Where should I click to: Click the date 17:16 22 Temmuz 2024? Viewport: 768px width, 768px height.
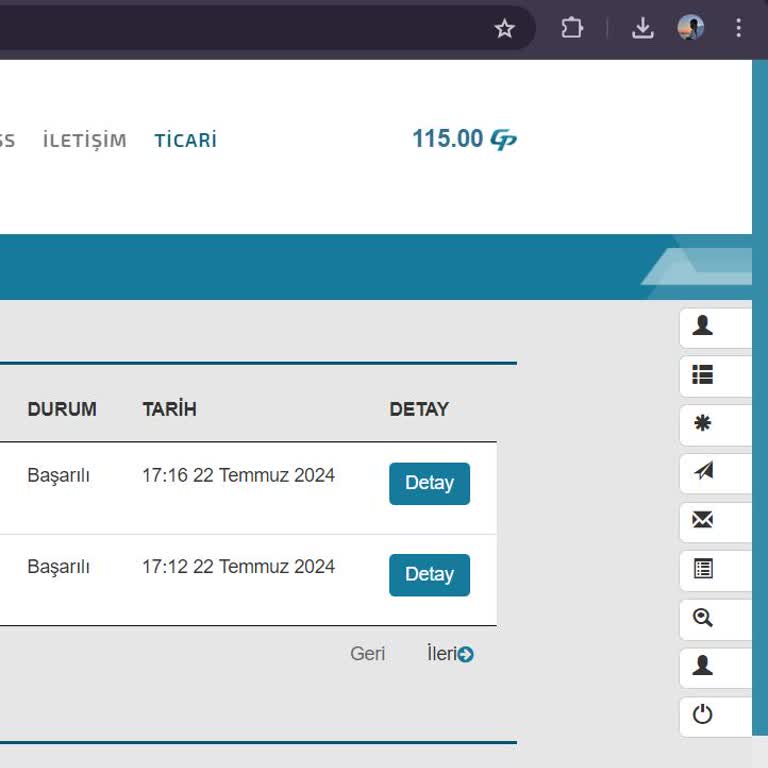[x=239, y=475]
